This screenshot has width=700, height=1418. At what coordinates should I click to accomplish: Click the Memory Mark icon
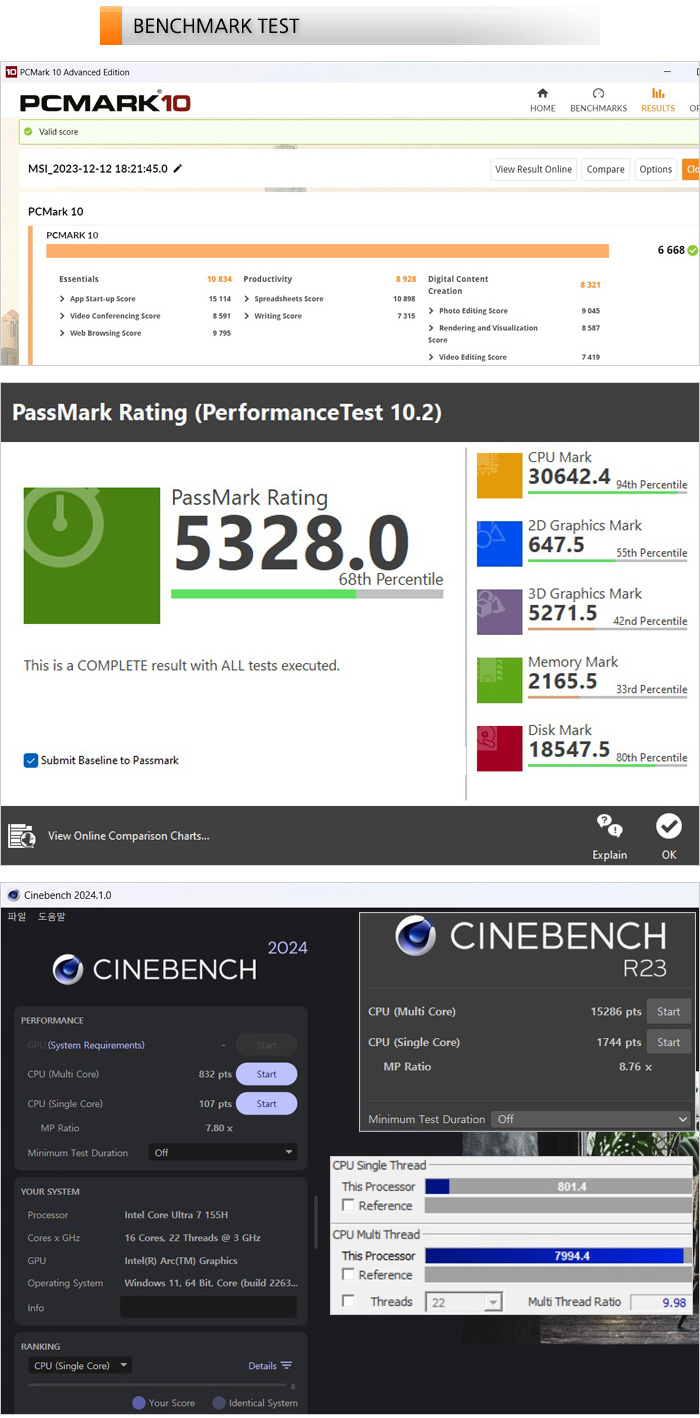coord(499,680)
